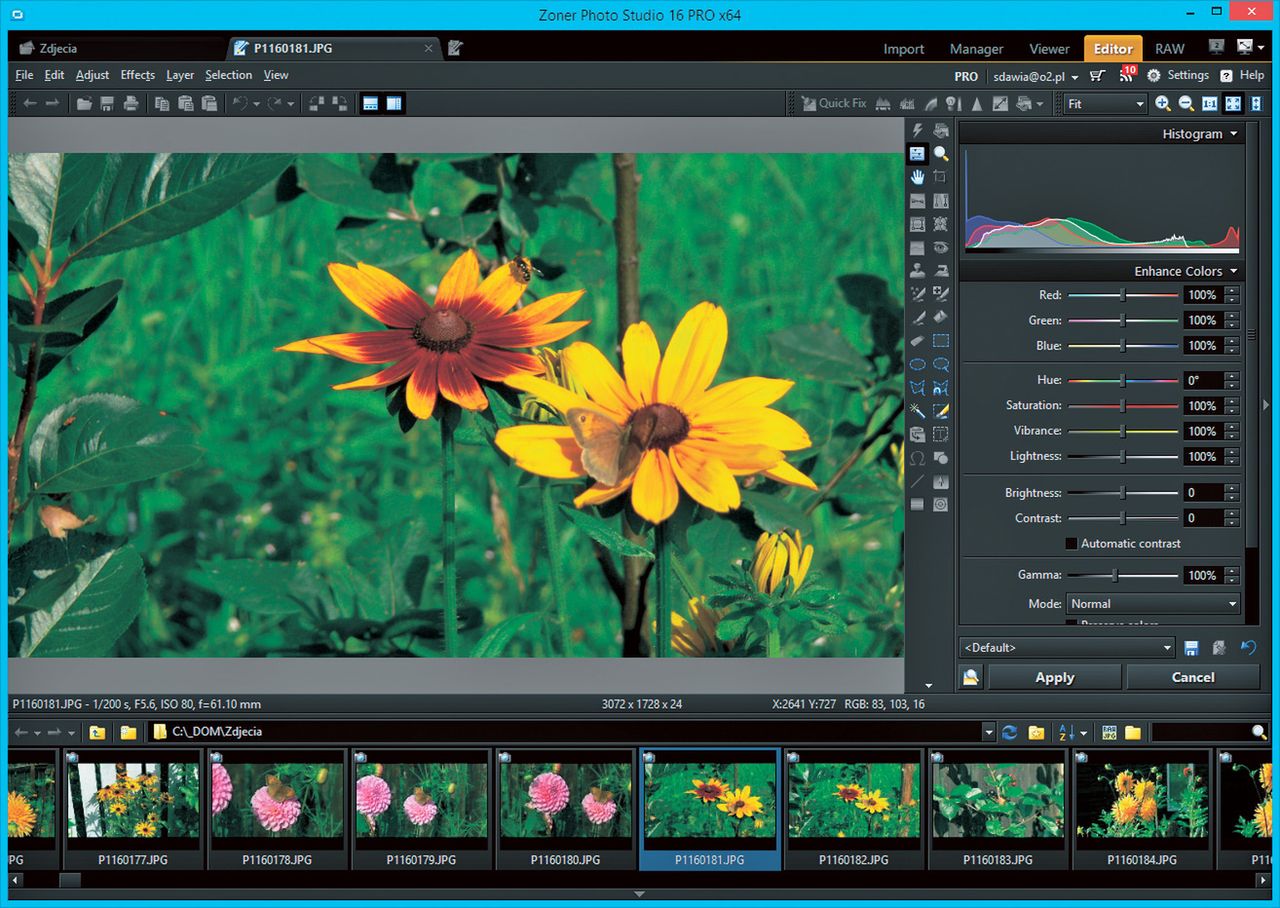
Task: Open the Selection menu
Action: 228,75
